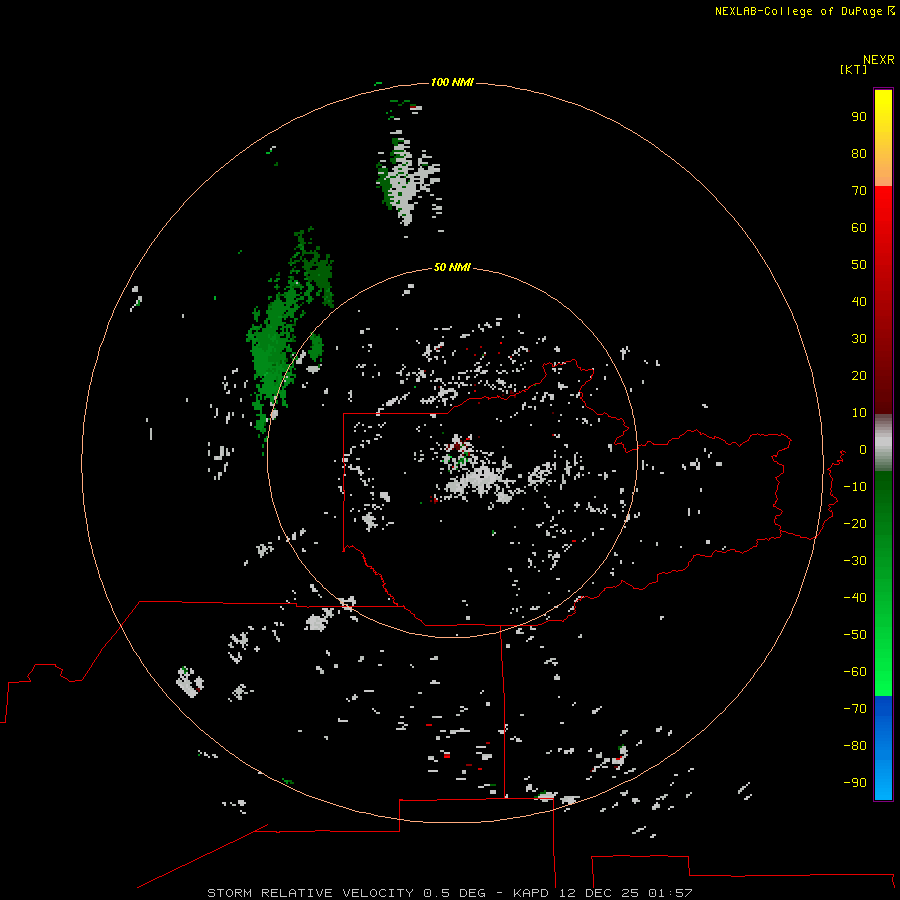This screenshot has height=900, width=900.
Task: Click the 90 value on velocity scale
Action: (859, 117)
